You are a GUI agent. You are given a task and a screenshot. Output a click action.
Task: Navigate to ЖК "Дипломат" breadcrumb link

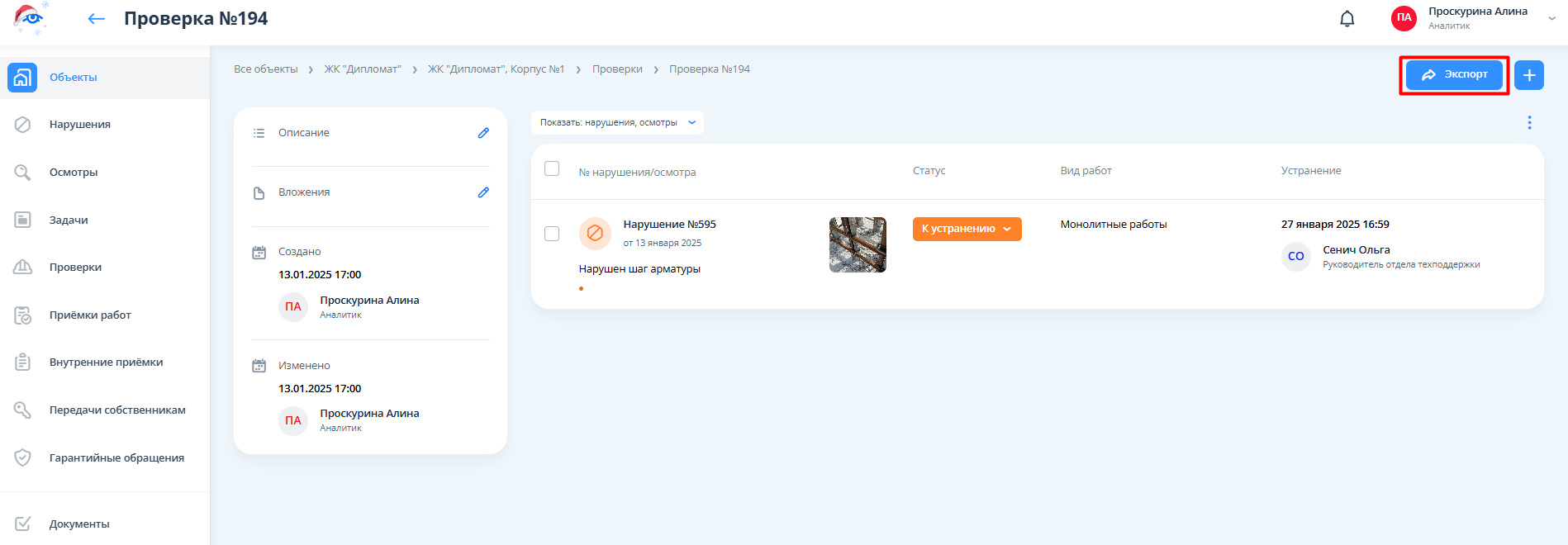362,69
